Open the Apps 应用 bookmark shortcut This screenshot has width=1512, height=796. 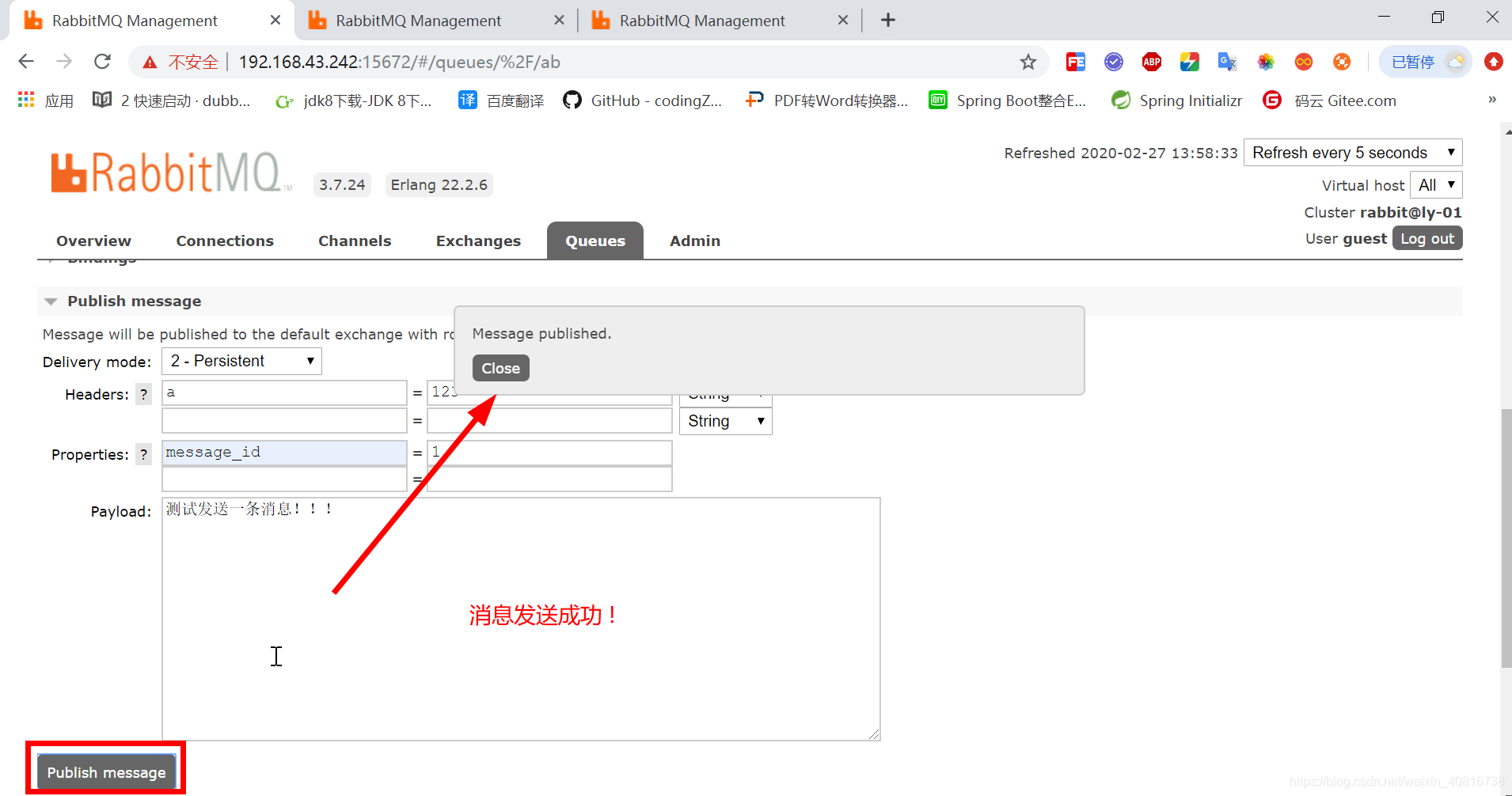click(x=46, y=100)
